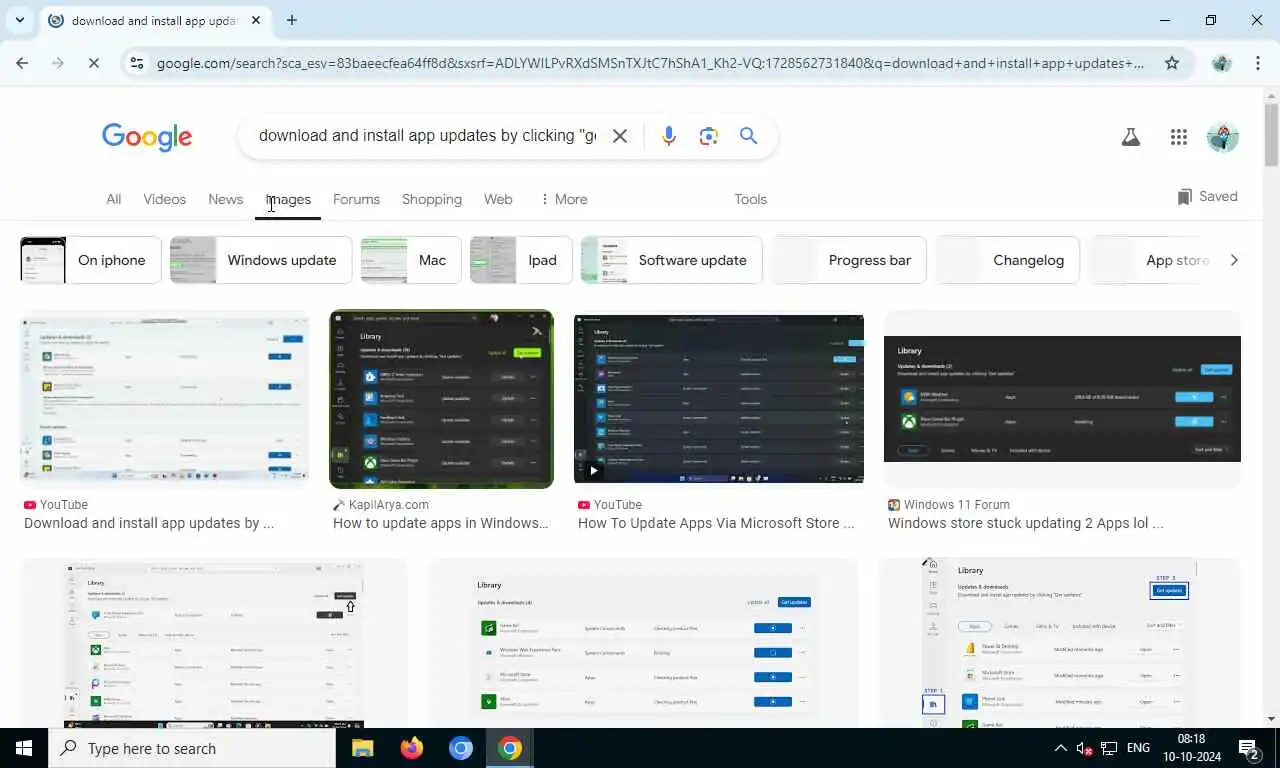
Task: Switch to the Web tab
Action: 498,199
